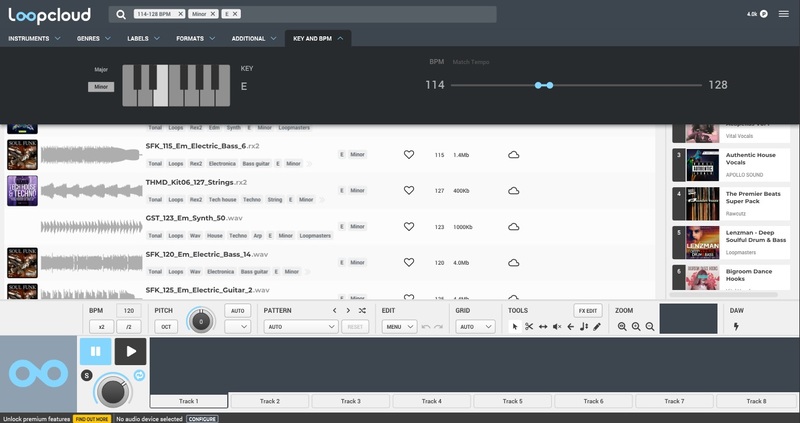Toggle the AUTO pitch button

click(237, 311)
